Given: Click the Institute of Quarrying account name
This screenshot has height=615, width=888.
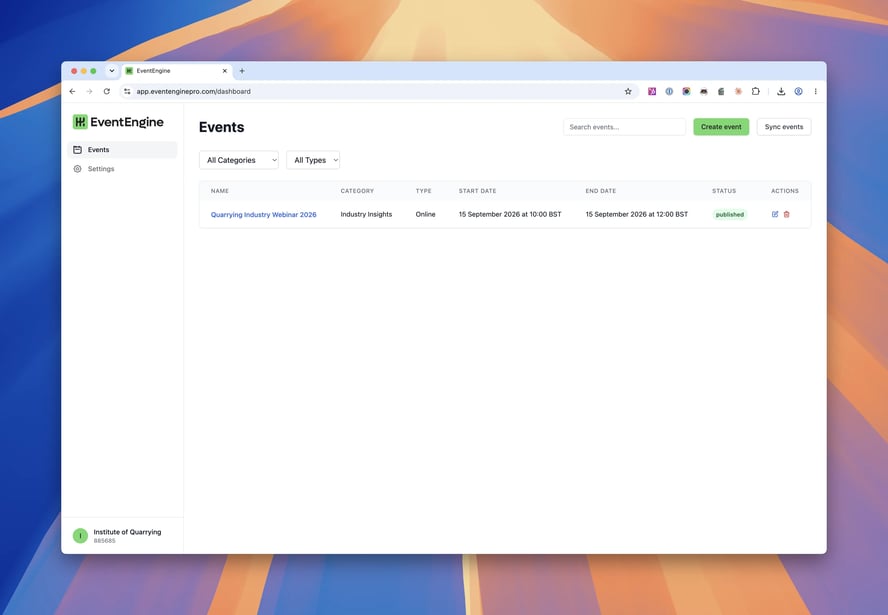Looking at the screenshot, I should click(x=127, y=532).
